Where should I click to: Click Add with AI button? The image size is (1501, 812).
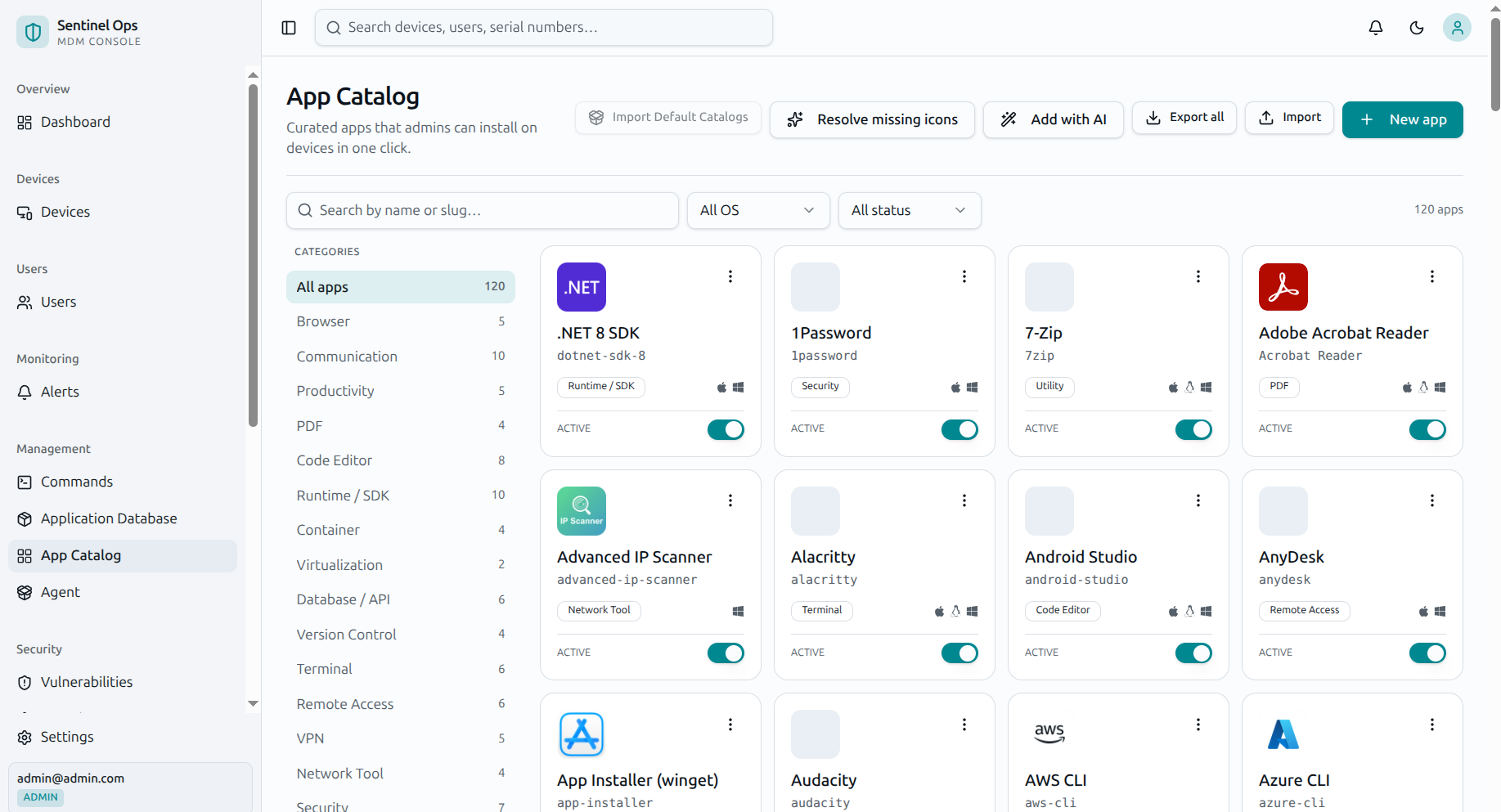[1054, 119]
